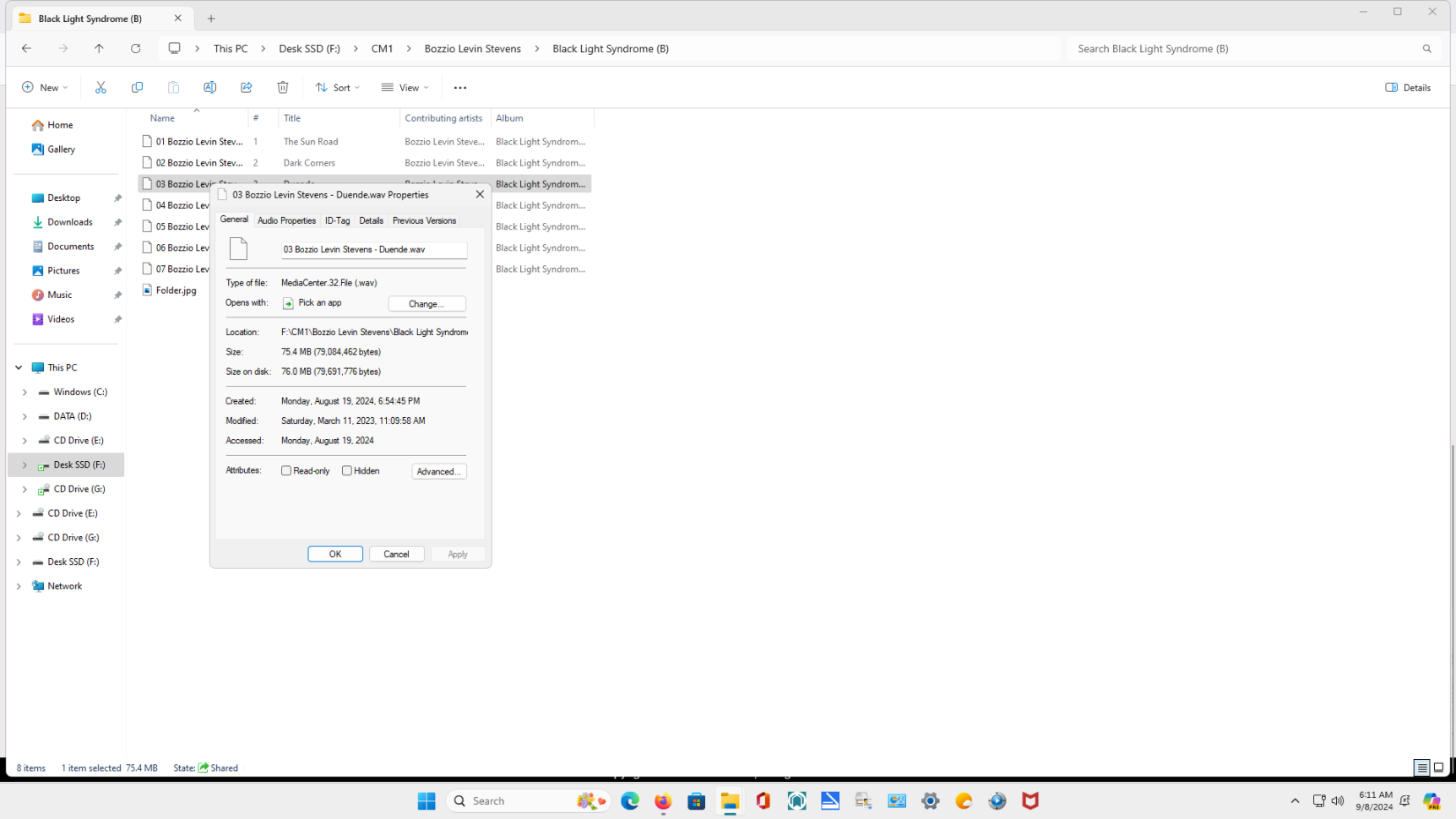Click the Share icon in toolbar
The image size is (1456, 819).
pyautogui.click(x=246, y=88)
